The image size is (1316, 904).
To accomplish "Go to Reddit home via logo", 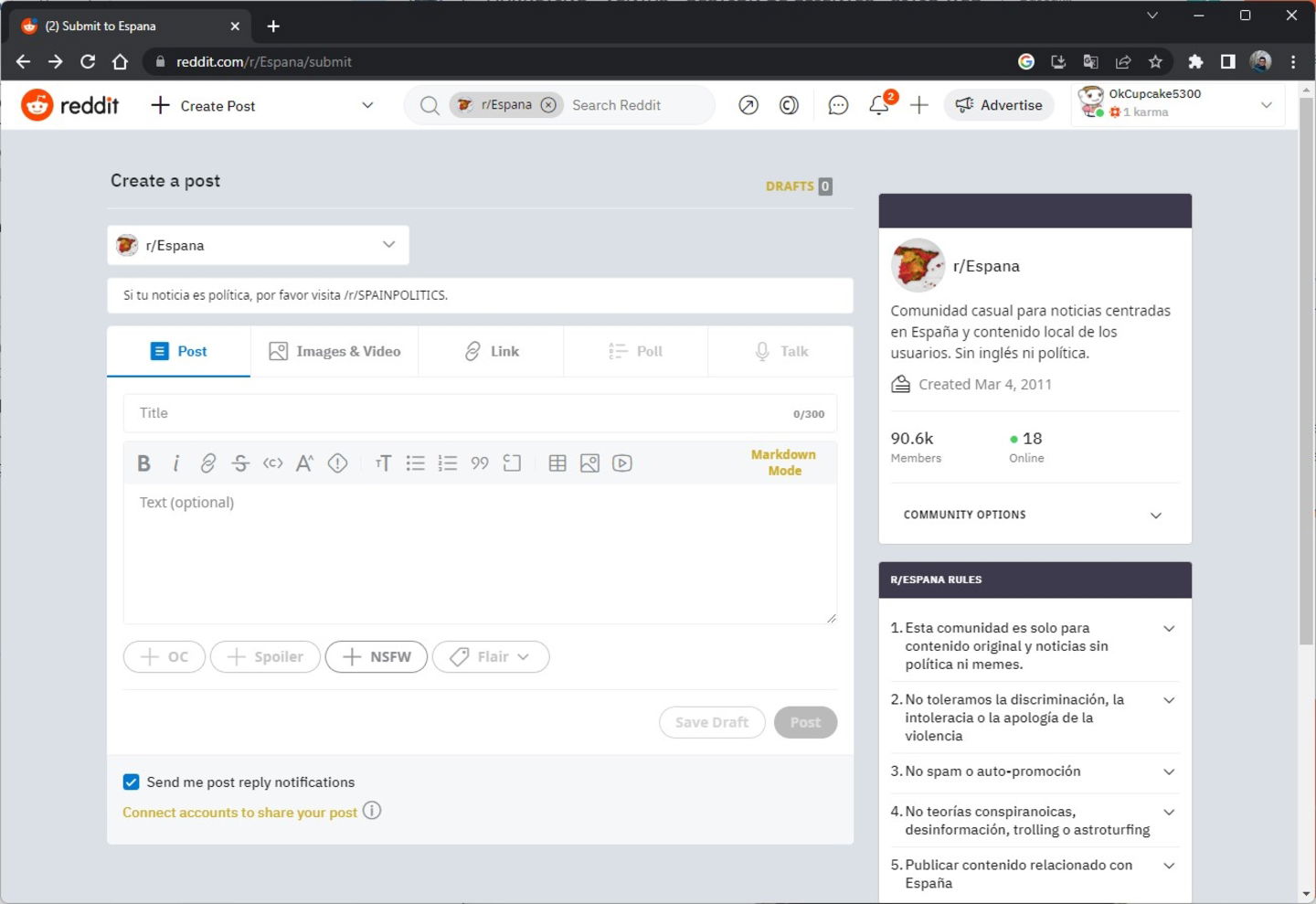I will (x=70, y=105).
